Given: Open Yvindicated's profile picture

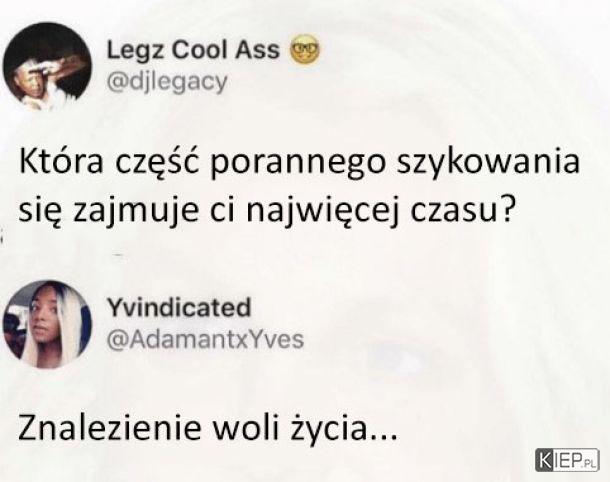Looking at the screenshot, I should (47, 324).
